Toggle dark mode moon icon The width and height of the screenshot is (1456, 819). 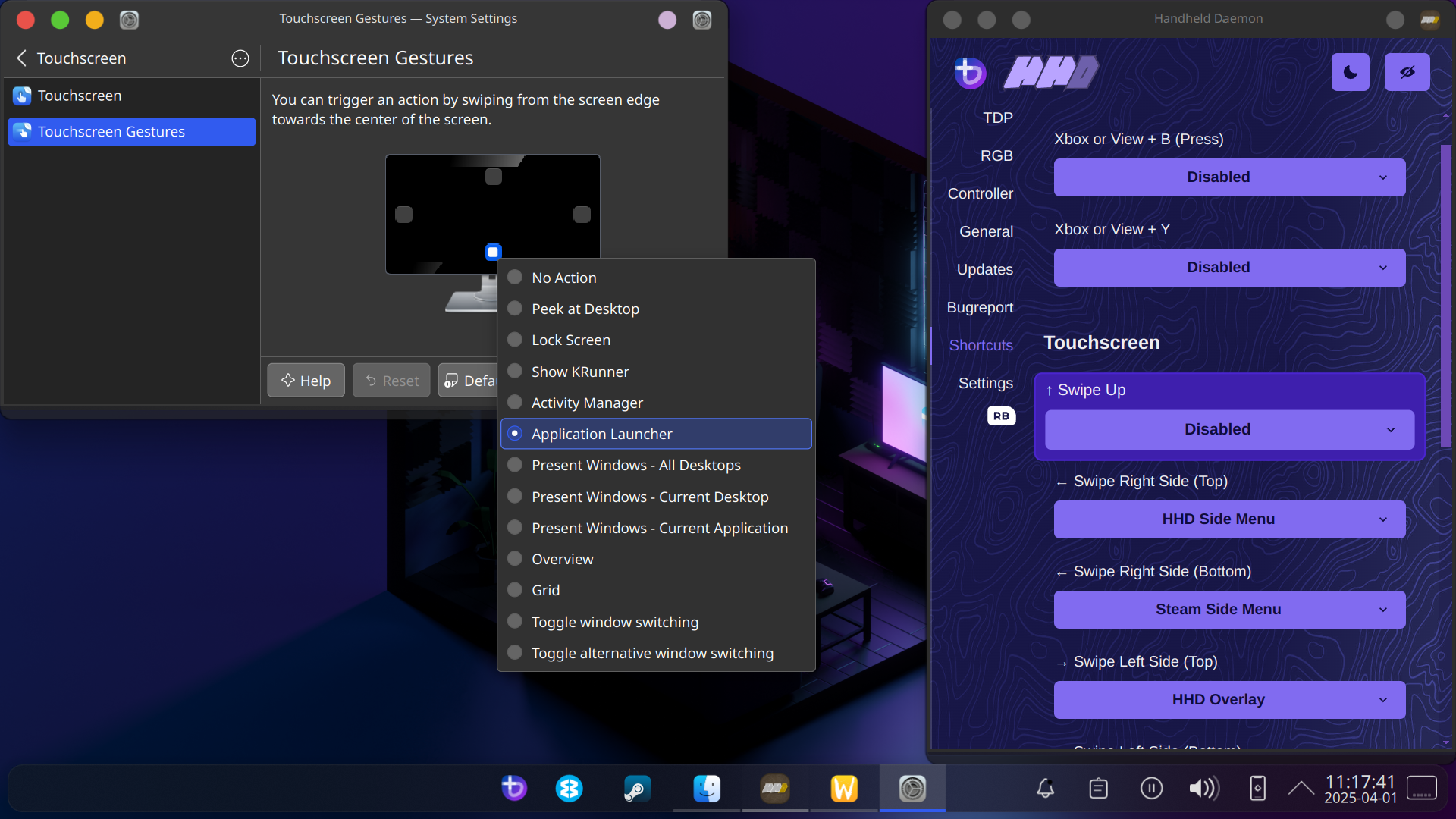click(1350, 72)
